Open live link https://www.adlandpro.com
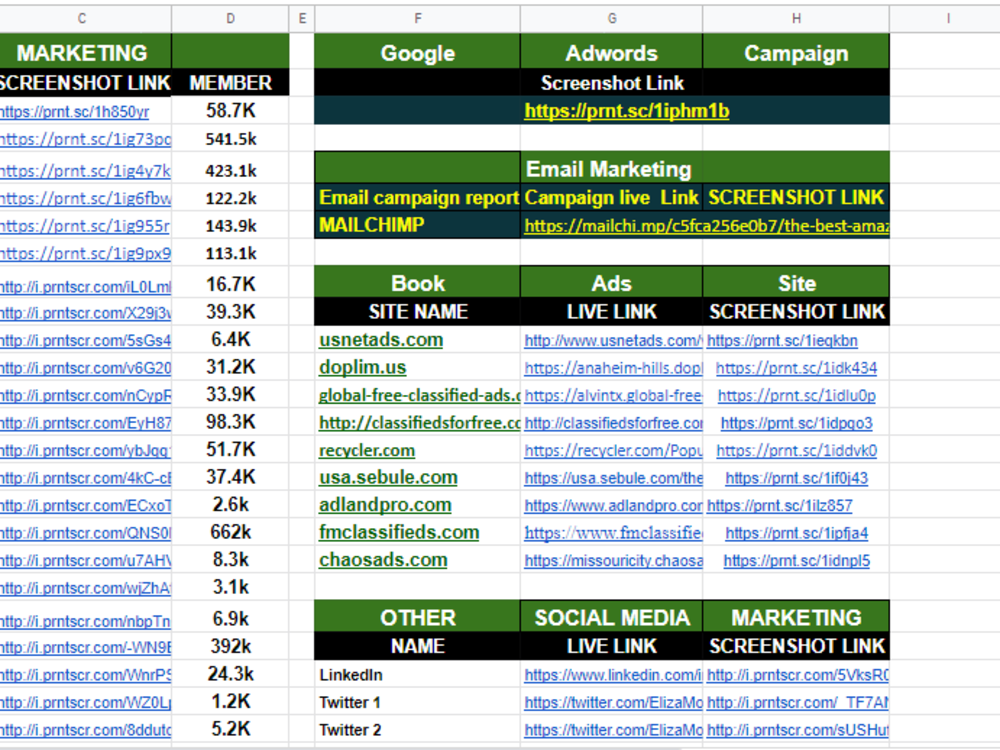The width and height of the screenshot is (1000, 750). coord(613,506)
